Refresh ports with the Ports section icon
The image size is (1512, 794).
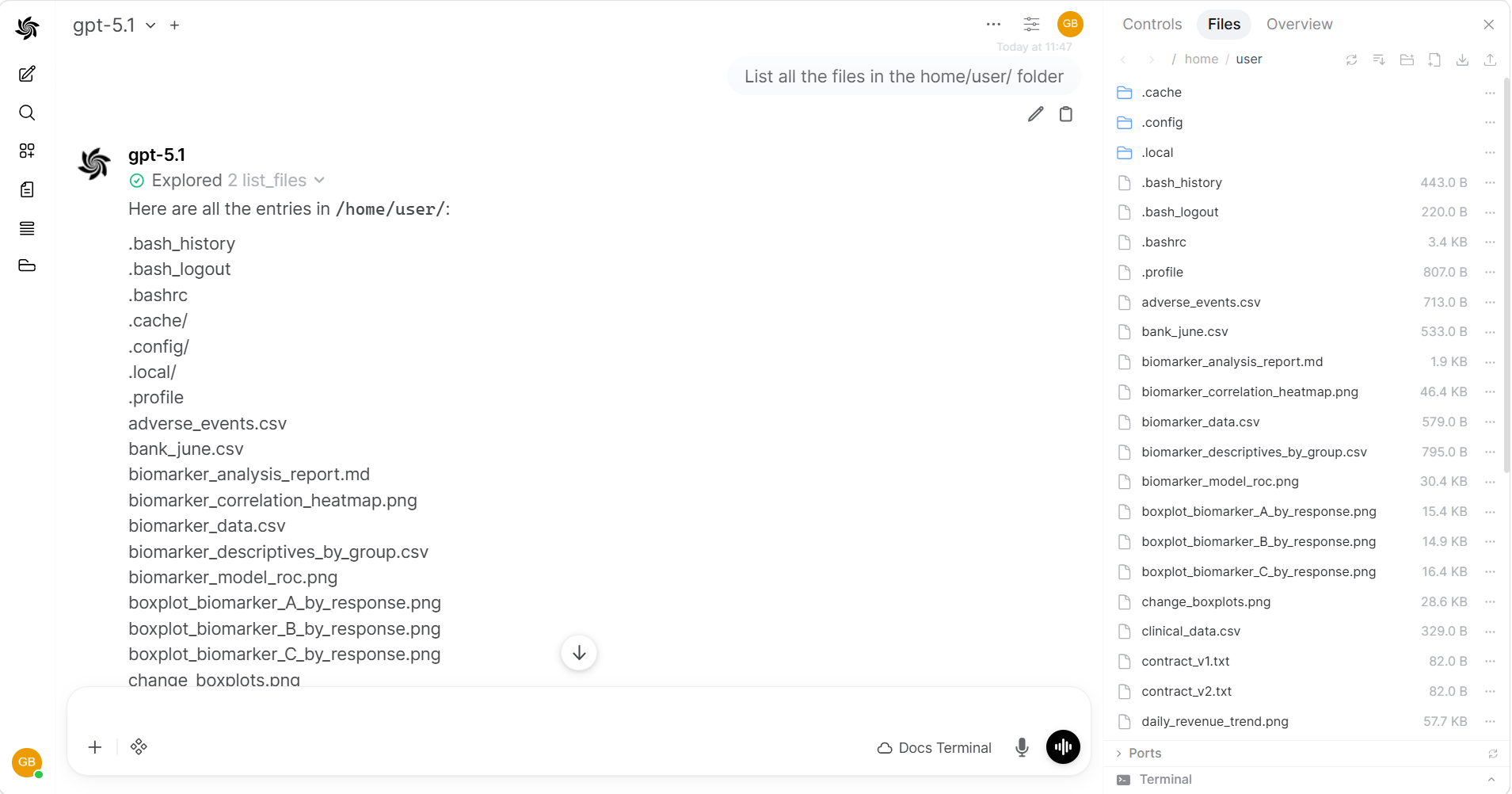[1492, 754]
